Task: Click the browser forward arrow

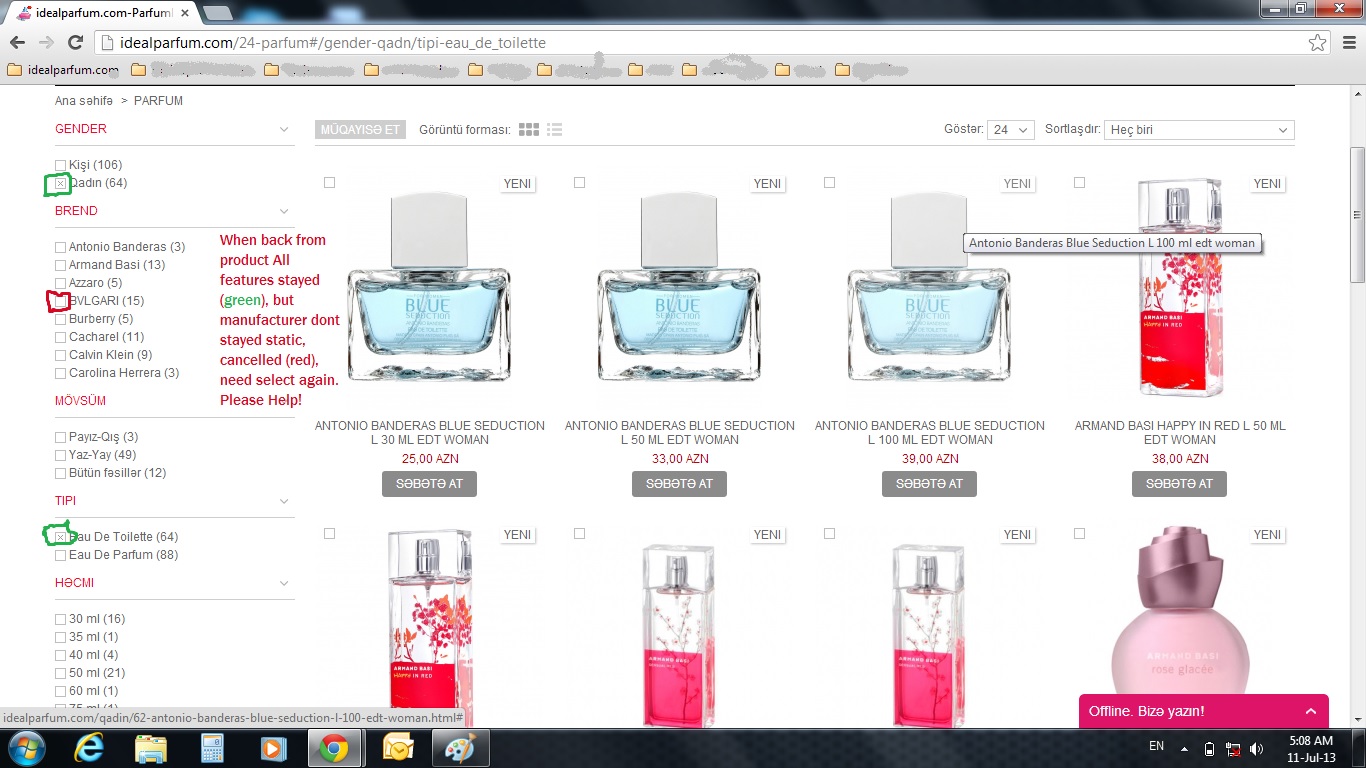Action: coord(45,43)
